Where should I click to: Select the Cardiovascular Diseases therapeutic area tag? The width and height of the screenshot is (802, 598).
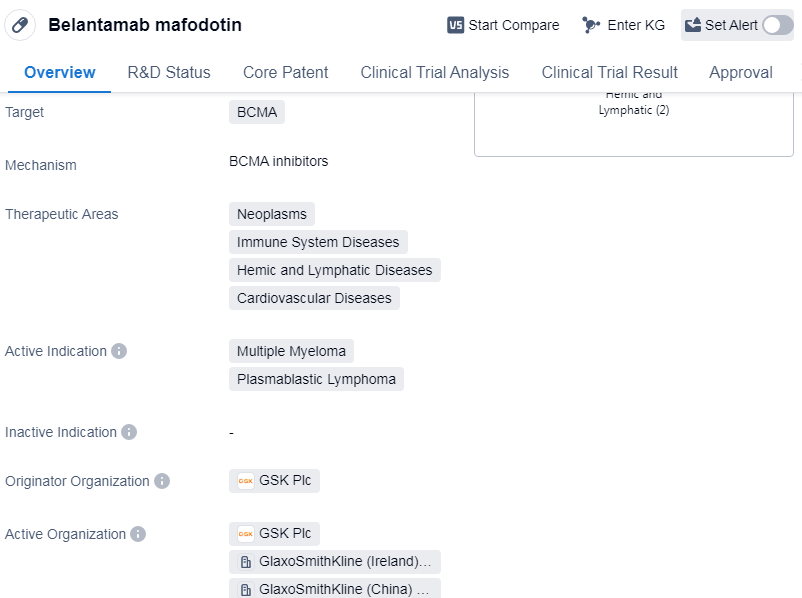coord(314,298)
